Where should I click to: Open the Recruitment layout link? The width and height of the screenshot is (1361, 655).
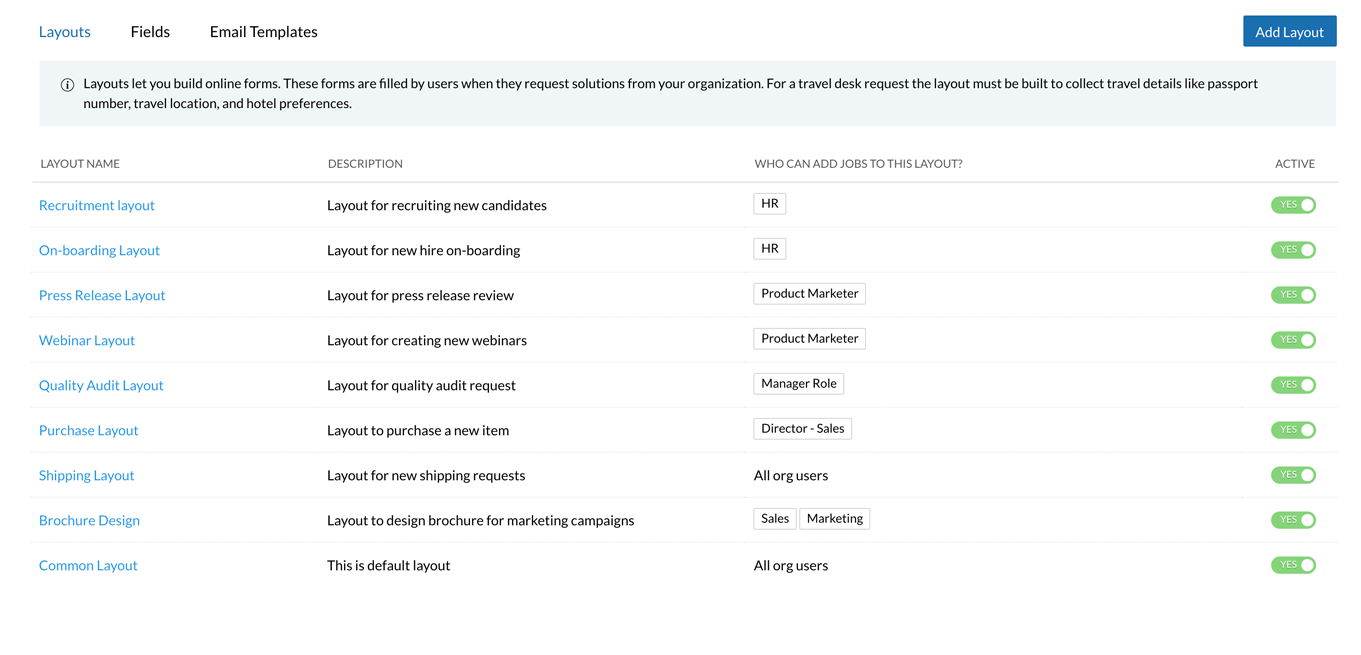(x=97, y=205)
